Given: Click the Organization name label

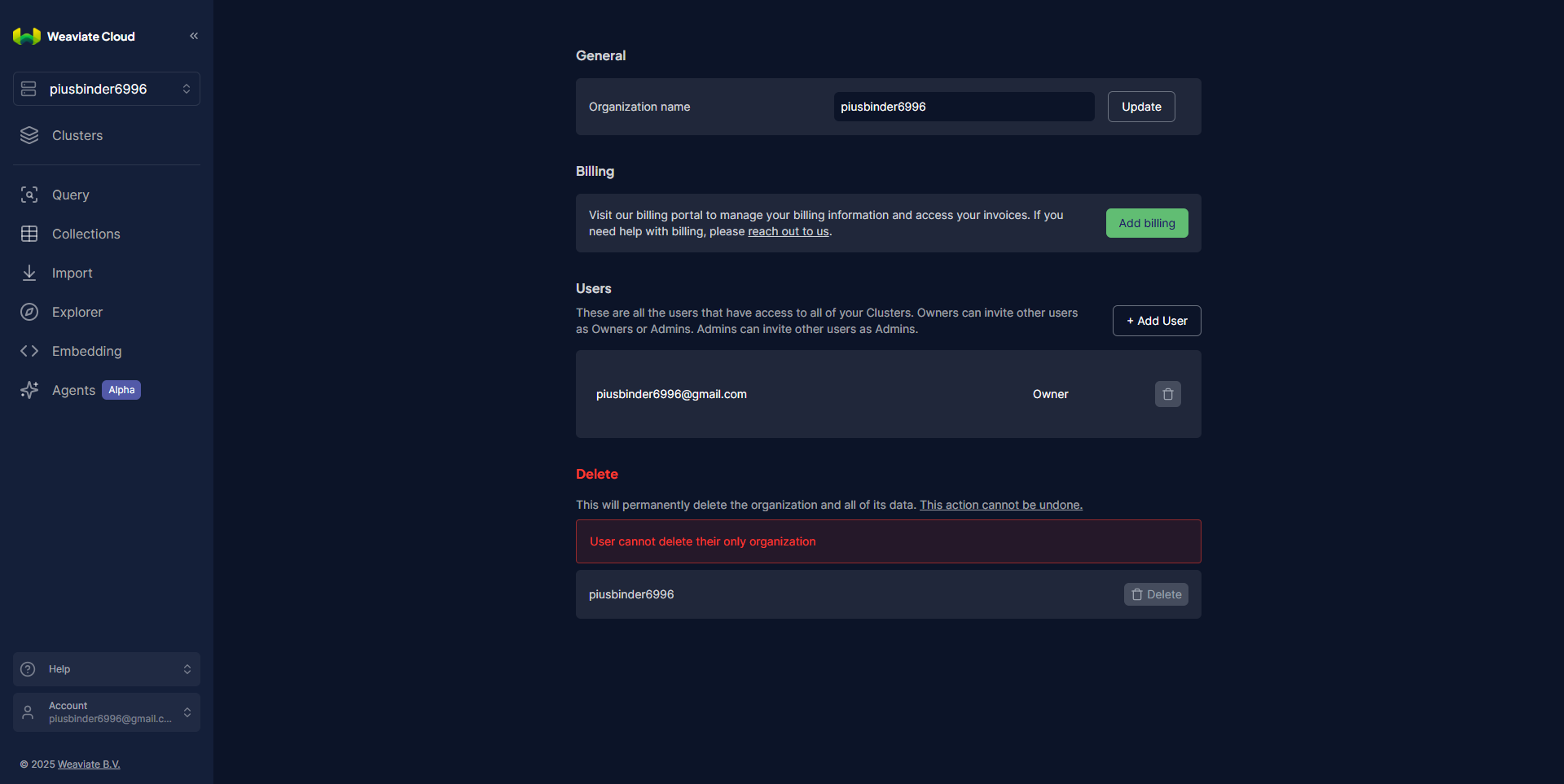Looking at the screenshot, I should pyautogui.click(x=639, y=107).
